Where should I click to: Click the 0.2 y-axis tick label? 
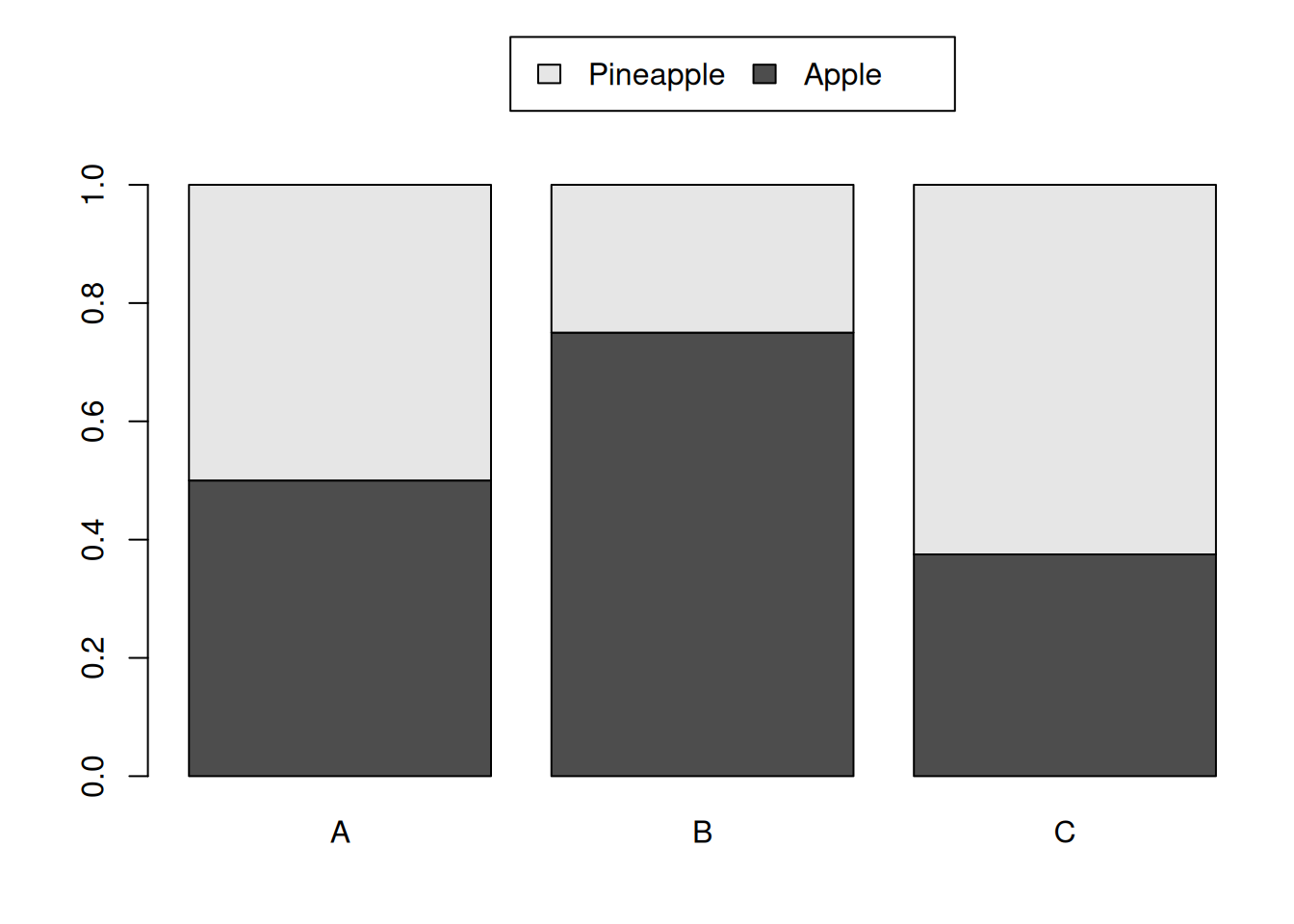pos(92,658)
